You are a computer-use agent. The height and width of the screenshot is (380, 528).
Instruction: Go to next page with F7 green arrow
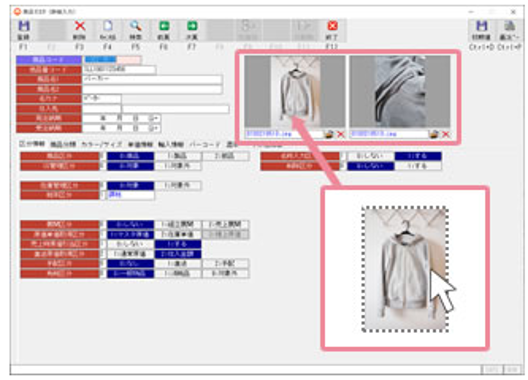tap(192, 26)
